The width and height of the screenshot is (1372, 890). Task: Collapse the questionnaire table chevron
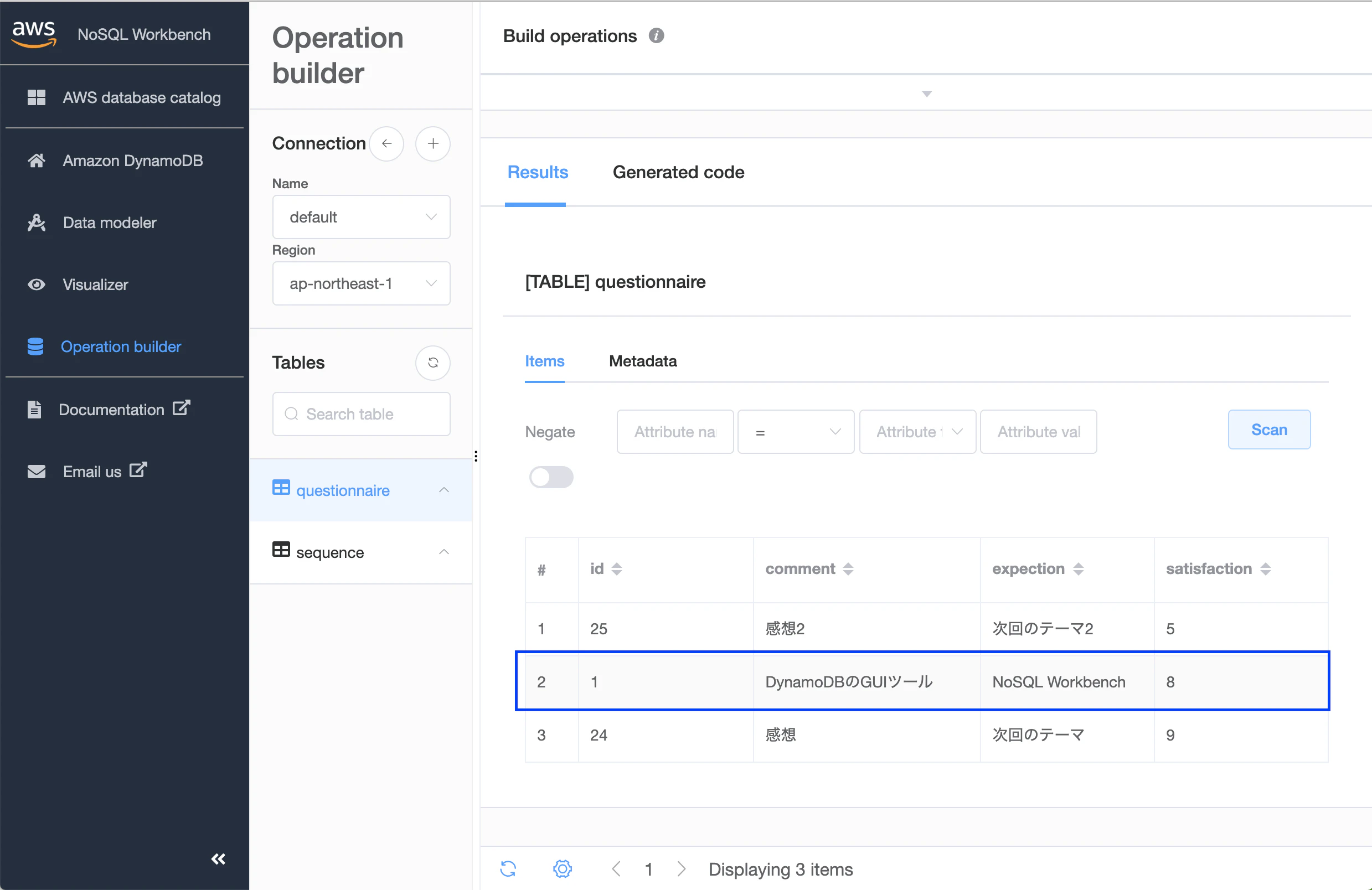pyautogui.click(x=443, y=490)
